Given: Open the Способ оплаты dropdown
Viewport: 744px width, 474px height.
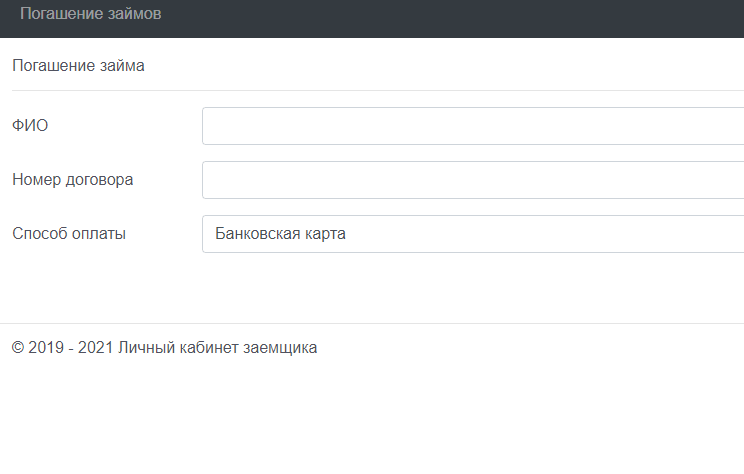Looking at the screenshot, I should (472, 234).
